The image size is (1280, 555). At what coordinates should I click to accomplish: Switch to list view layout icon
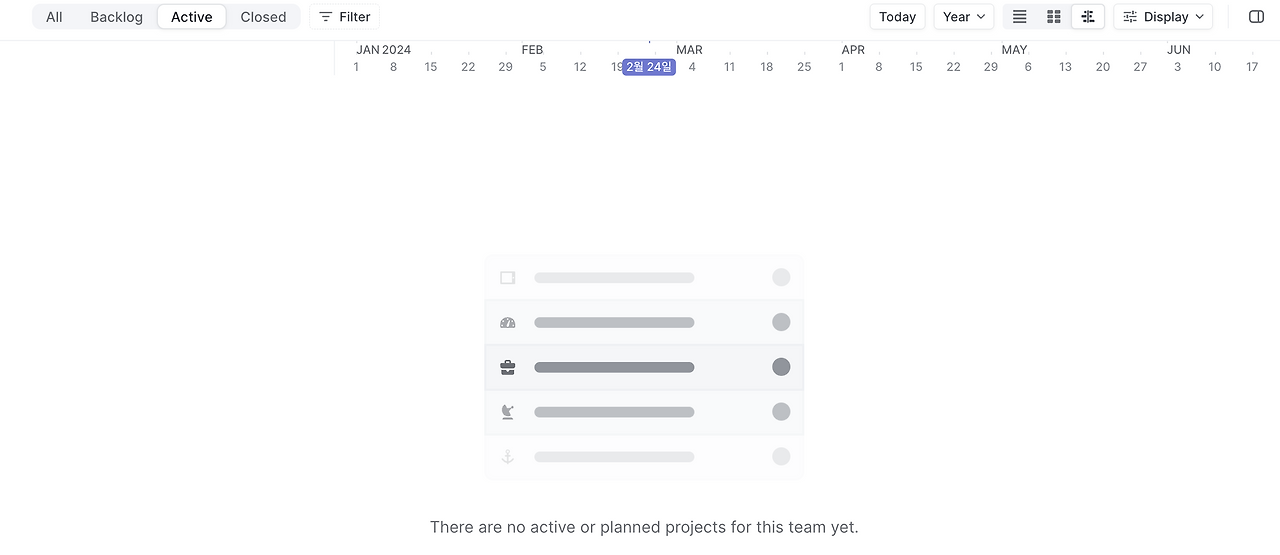(x=1020, y=17)
